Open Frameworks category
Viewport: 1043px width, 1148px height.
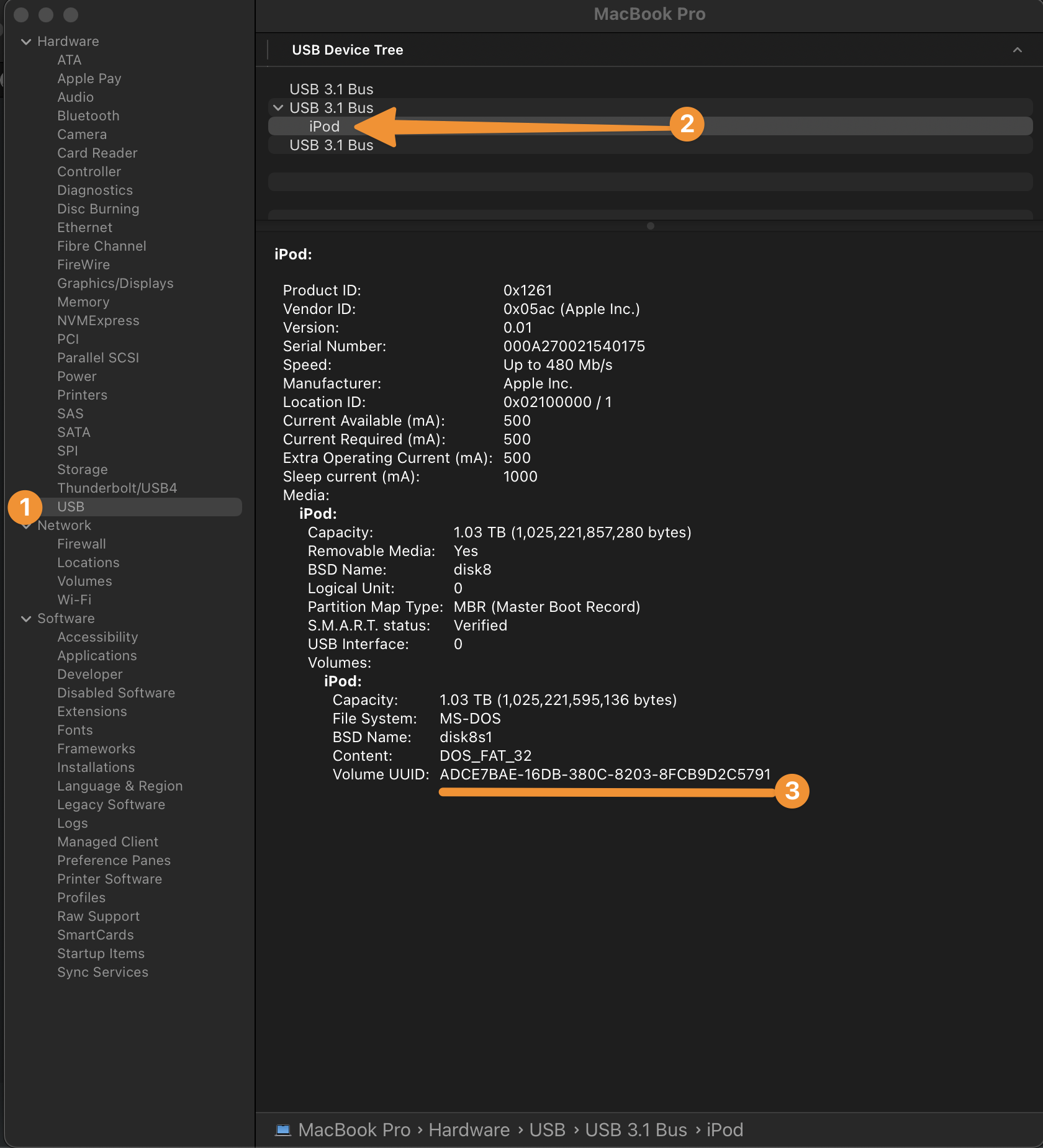(x=96, y=749)
